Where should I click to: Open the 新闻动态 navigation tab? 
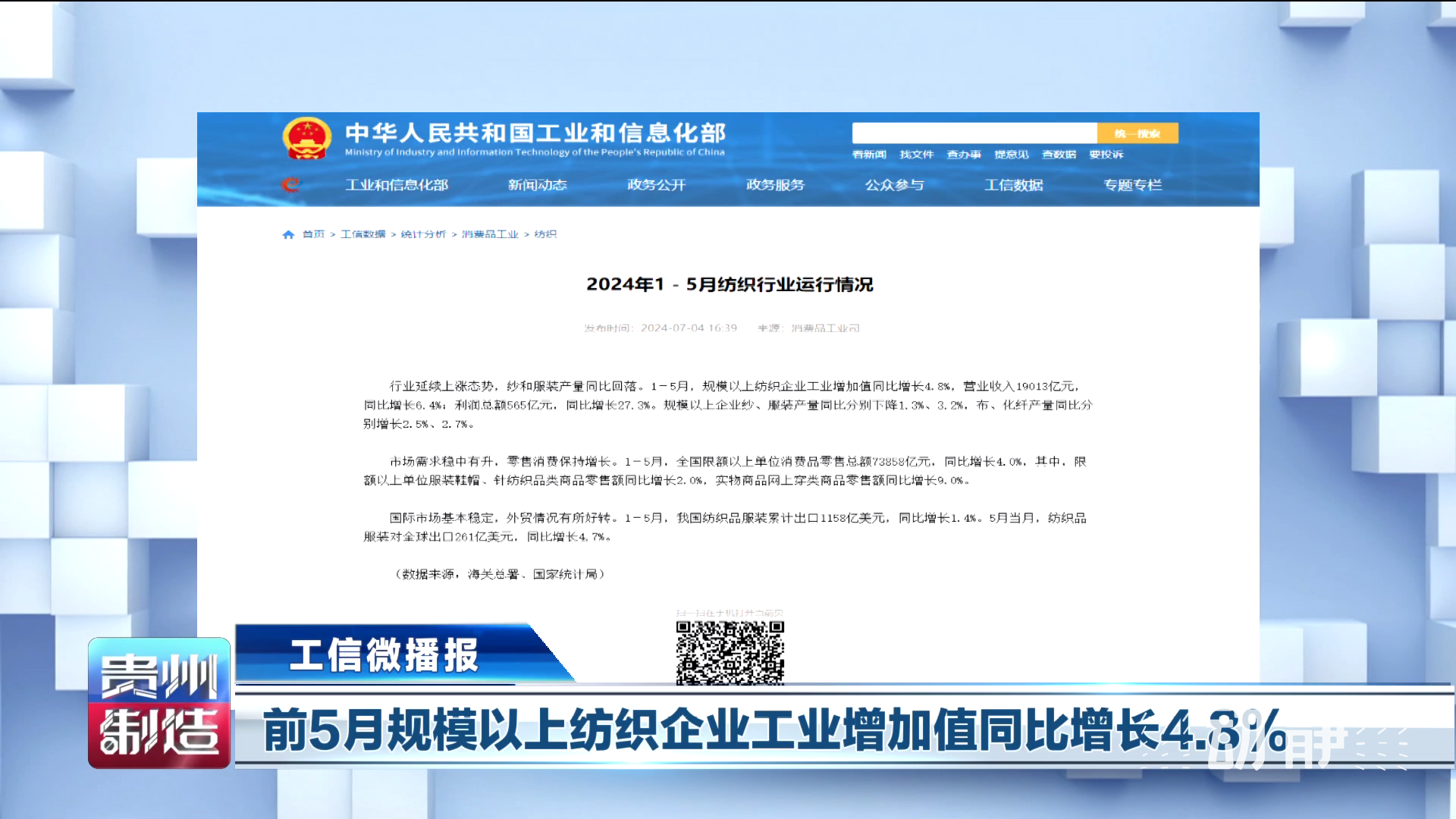click(x=537, y=185)
